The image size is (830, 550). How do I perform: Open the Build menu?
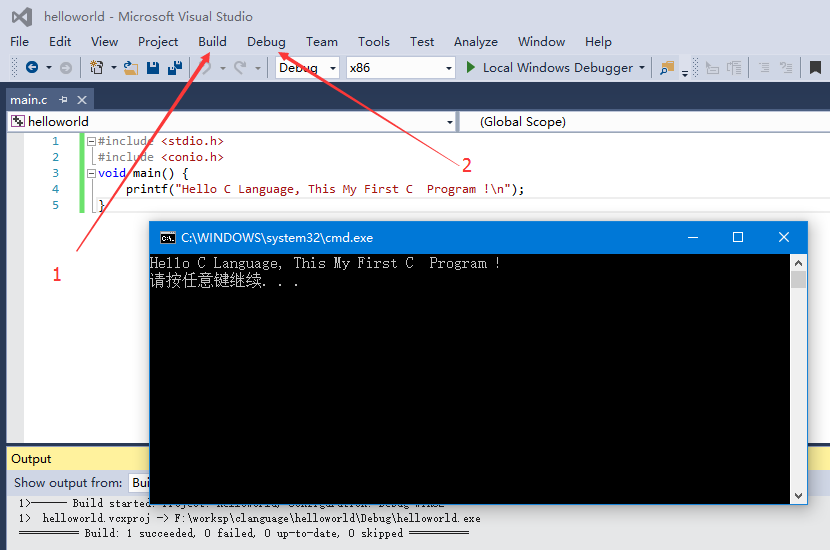click(x=212, y=42)
